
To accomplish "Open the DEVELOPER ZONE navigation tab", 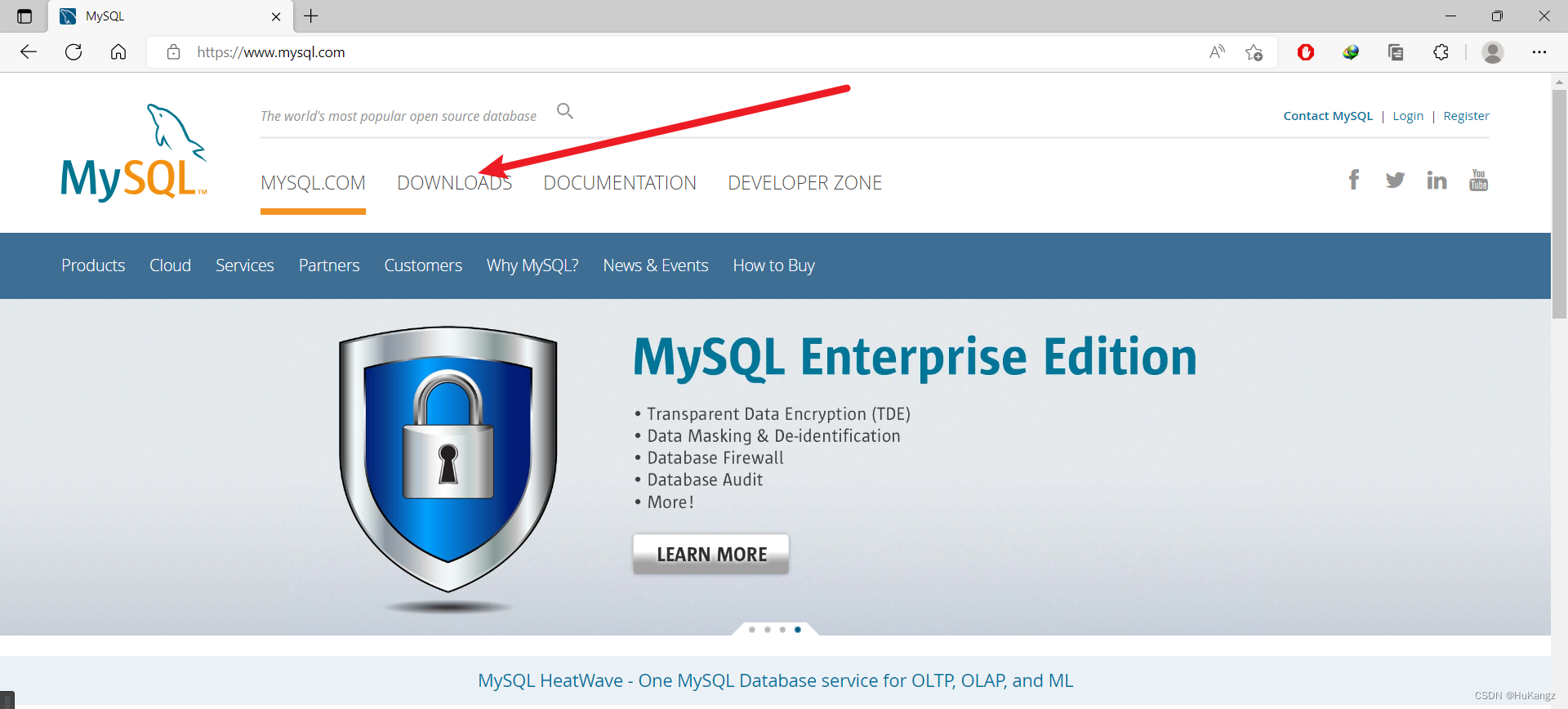I will [x=804, y=183].
